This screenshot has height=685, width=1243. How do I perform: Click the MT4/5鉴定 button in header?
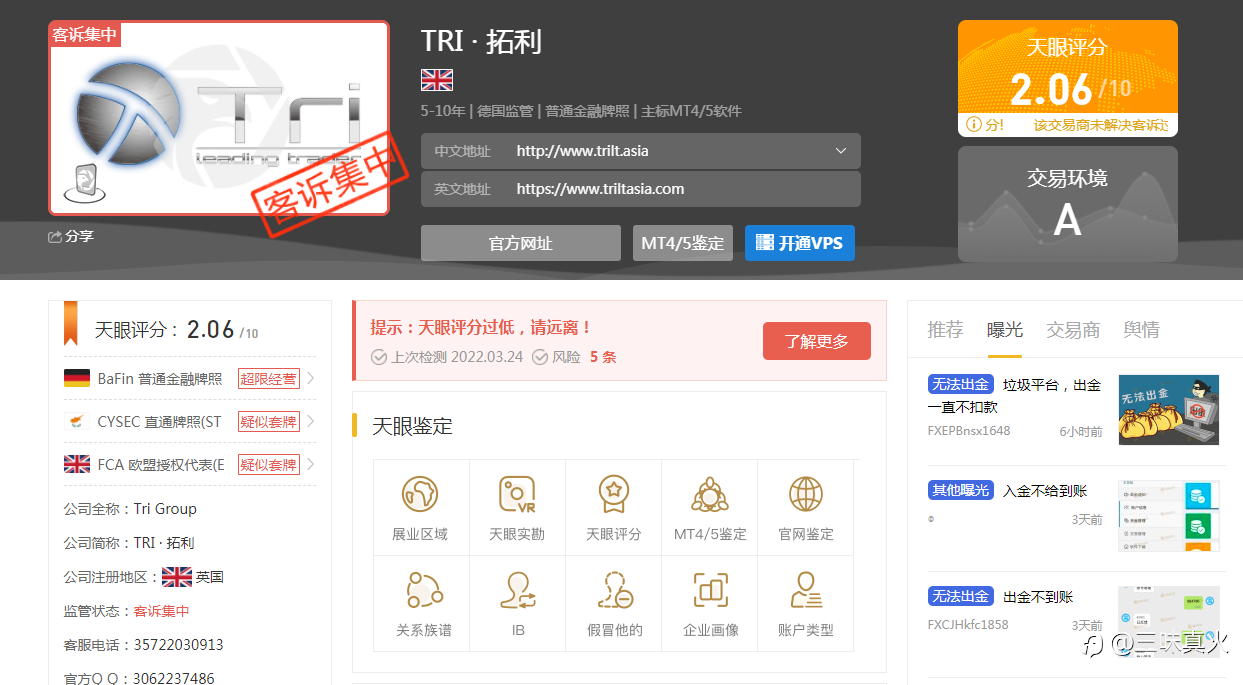(x=683, y=243)
